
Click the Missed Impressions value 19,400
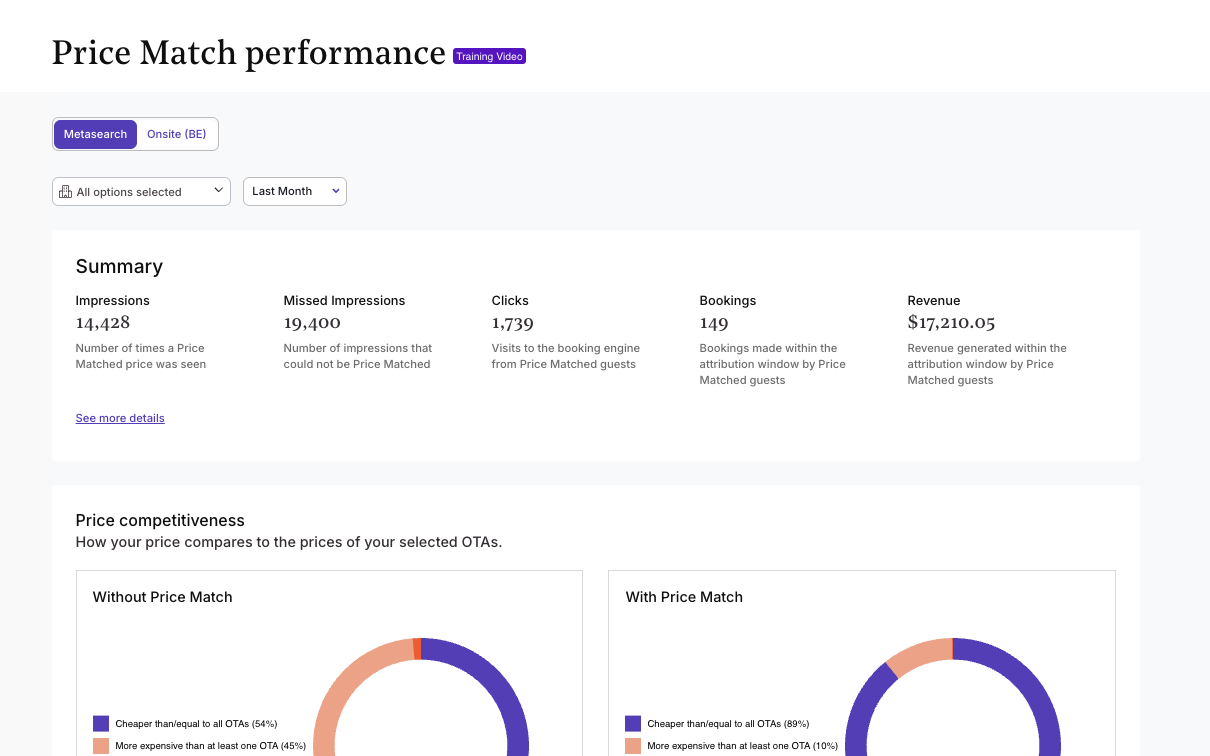(312, 323)
